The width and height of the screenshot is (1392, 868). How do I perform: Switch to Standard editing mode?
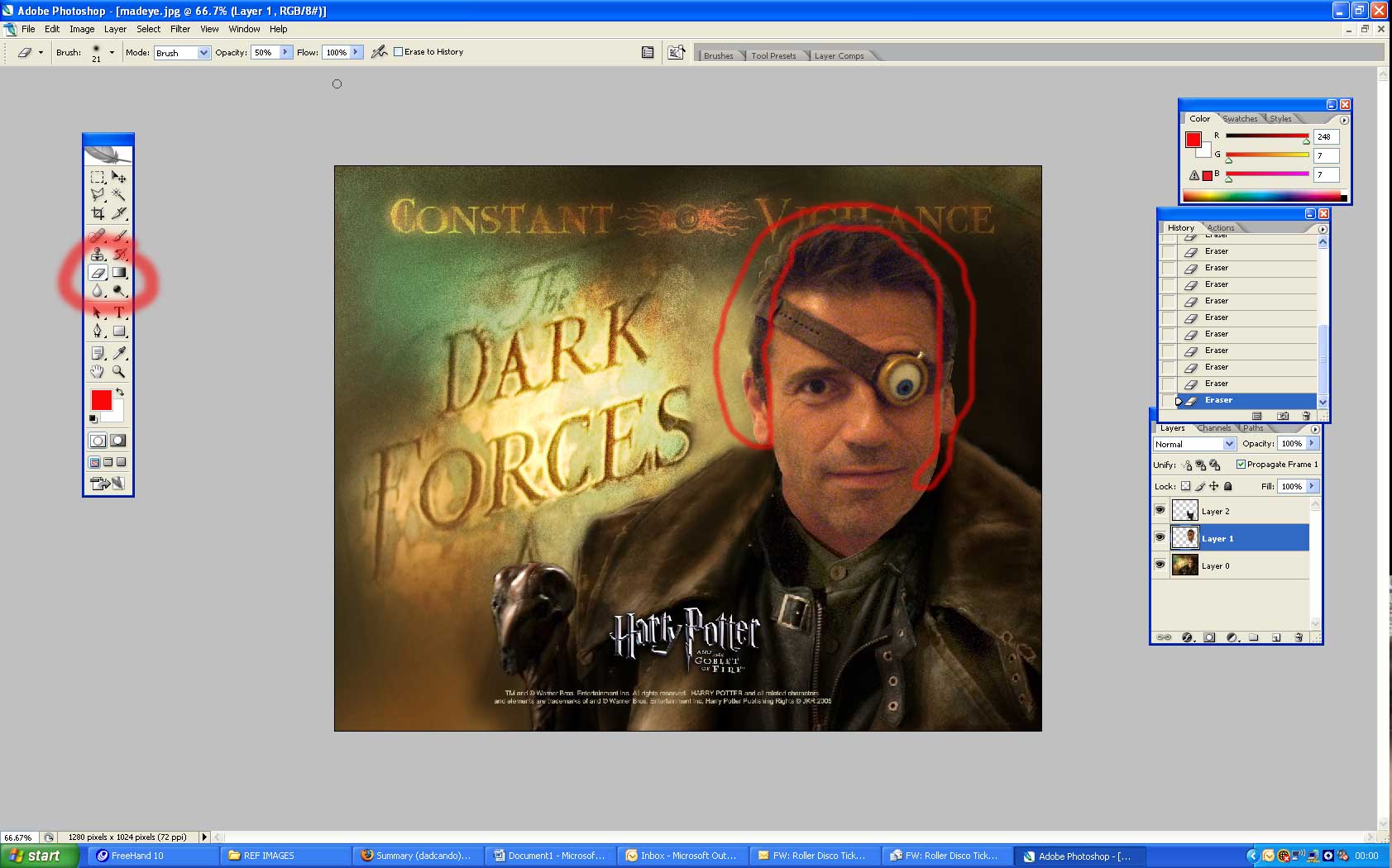click(98, 441)
